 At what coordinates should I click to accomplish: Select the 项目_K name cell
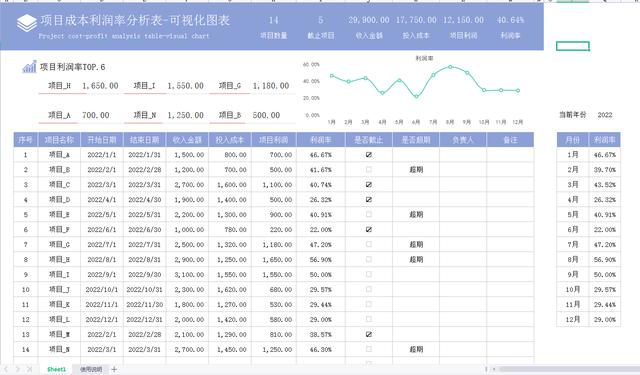[x=59, y=304]
